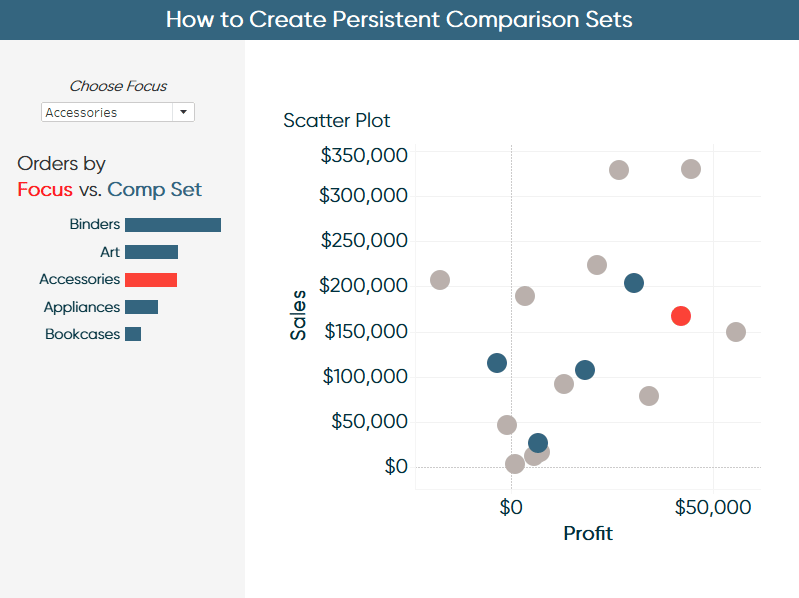
Task: Click the Sales axis title
Action: (298, 315)
